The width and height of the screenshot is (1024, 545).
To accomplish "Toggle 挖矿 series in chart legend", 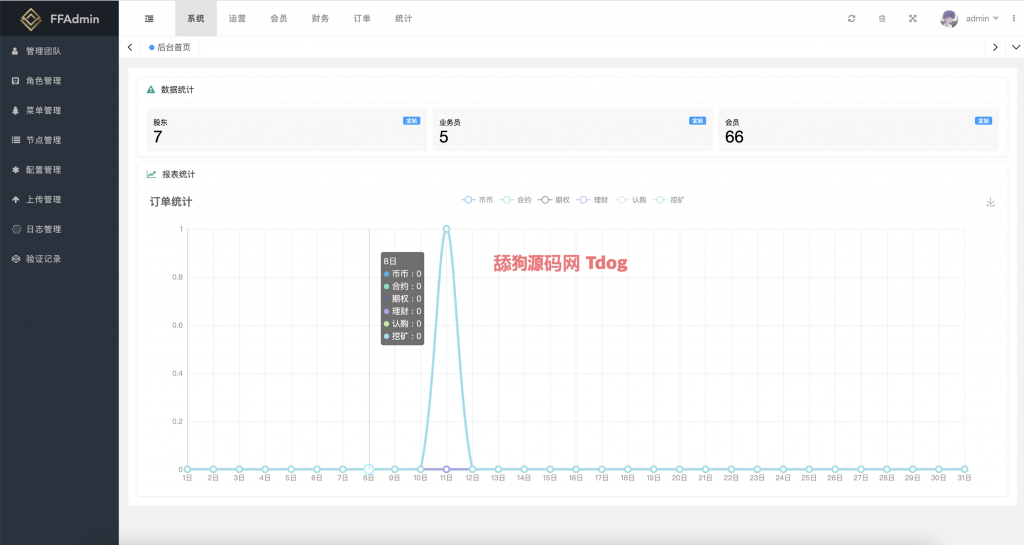I will (669, 200).
